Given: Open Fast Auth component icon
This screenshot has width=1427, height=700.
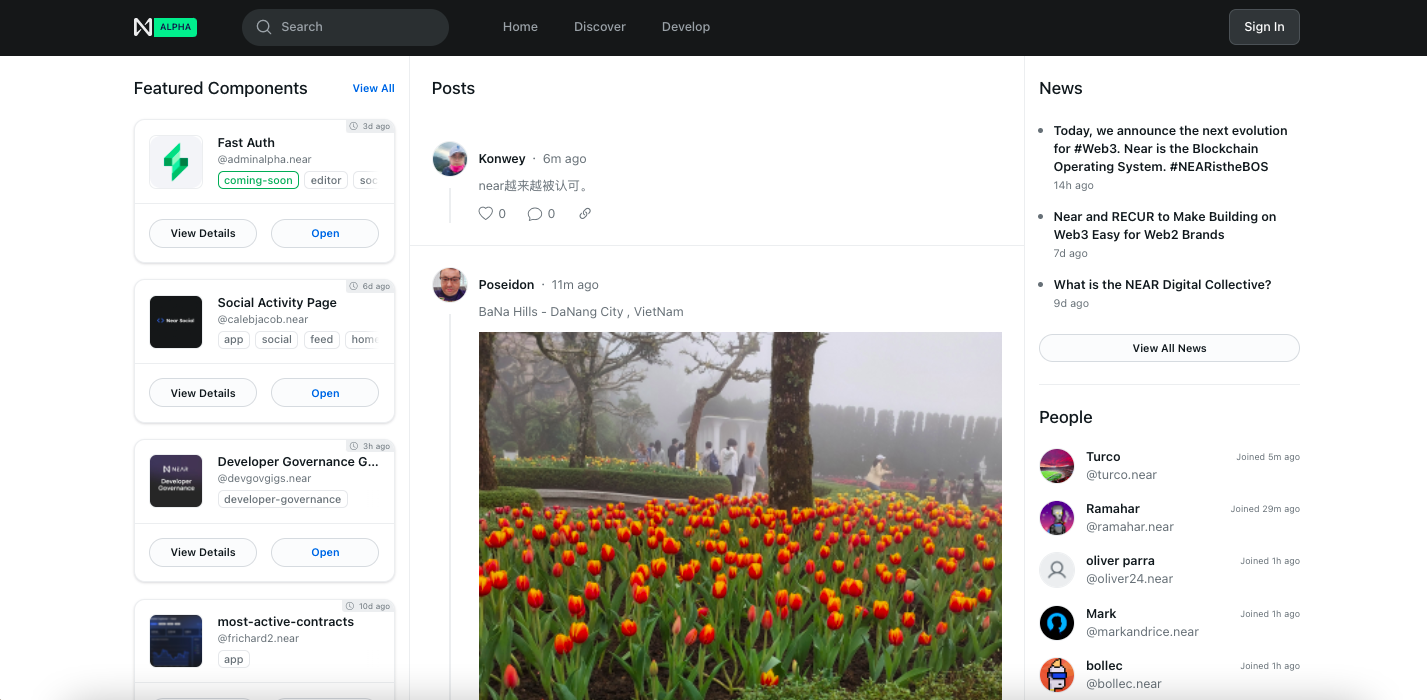Looking at the screenshot, I should [x=176, y=162].
